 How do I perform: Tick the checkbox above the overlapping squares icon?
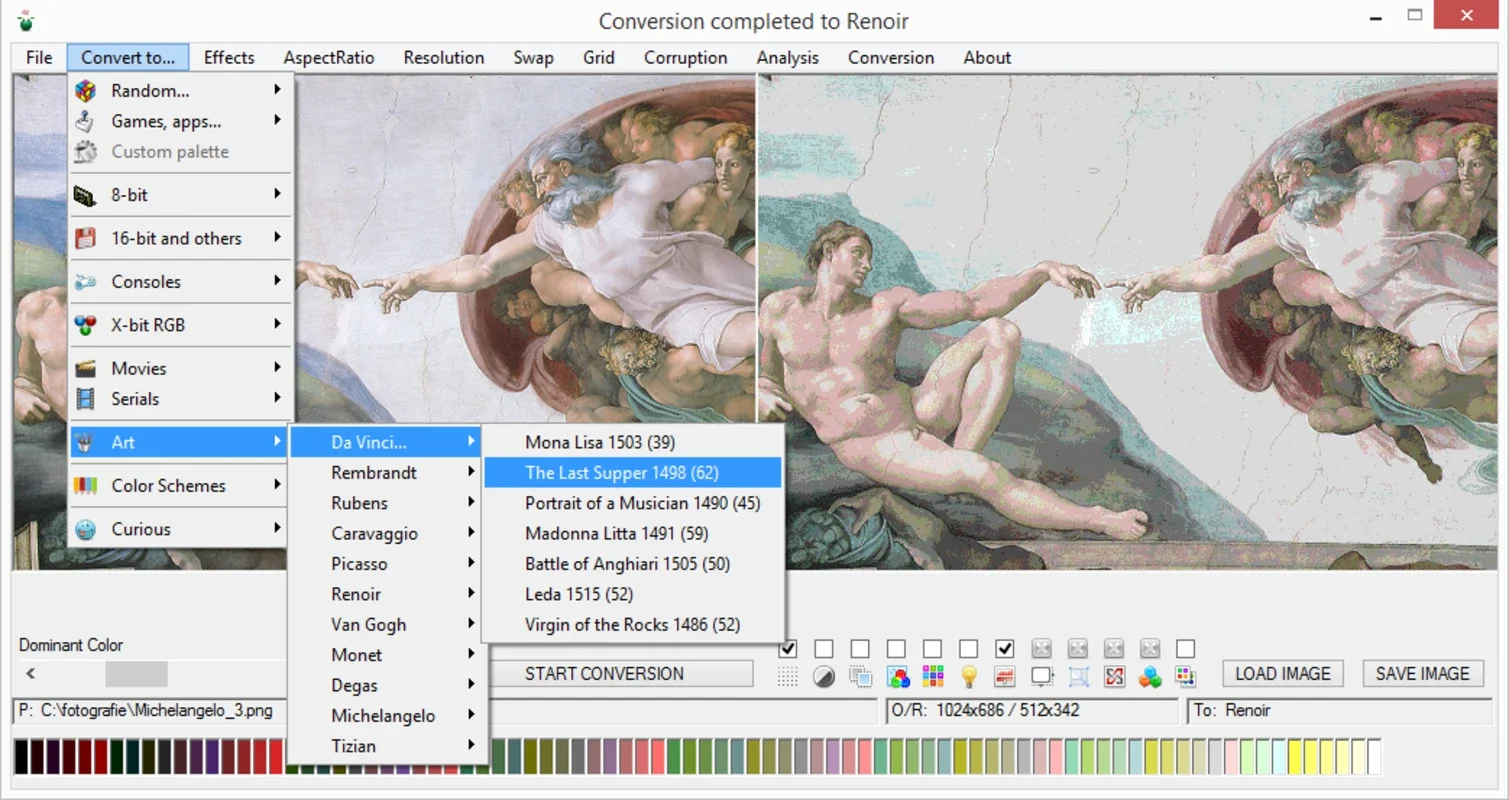point(860,649)
